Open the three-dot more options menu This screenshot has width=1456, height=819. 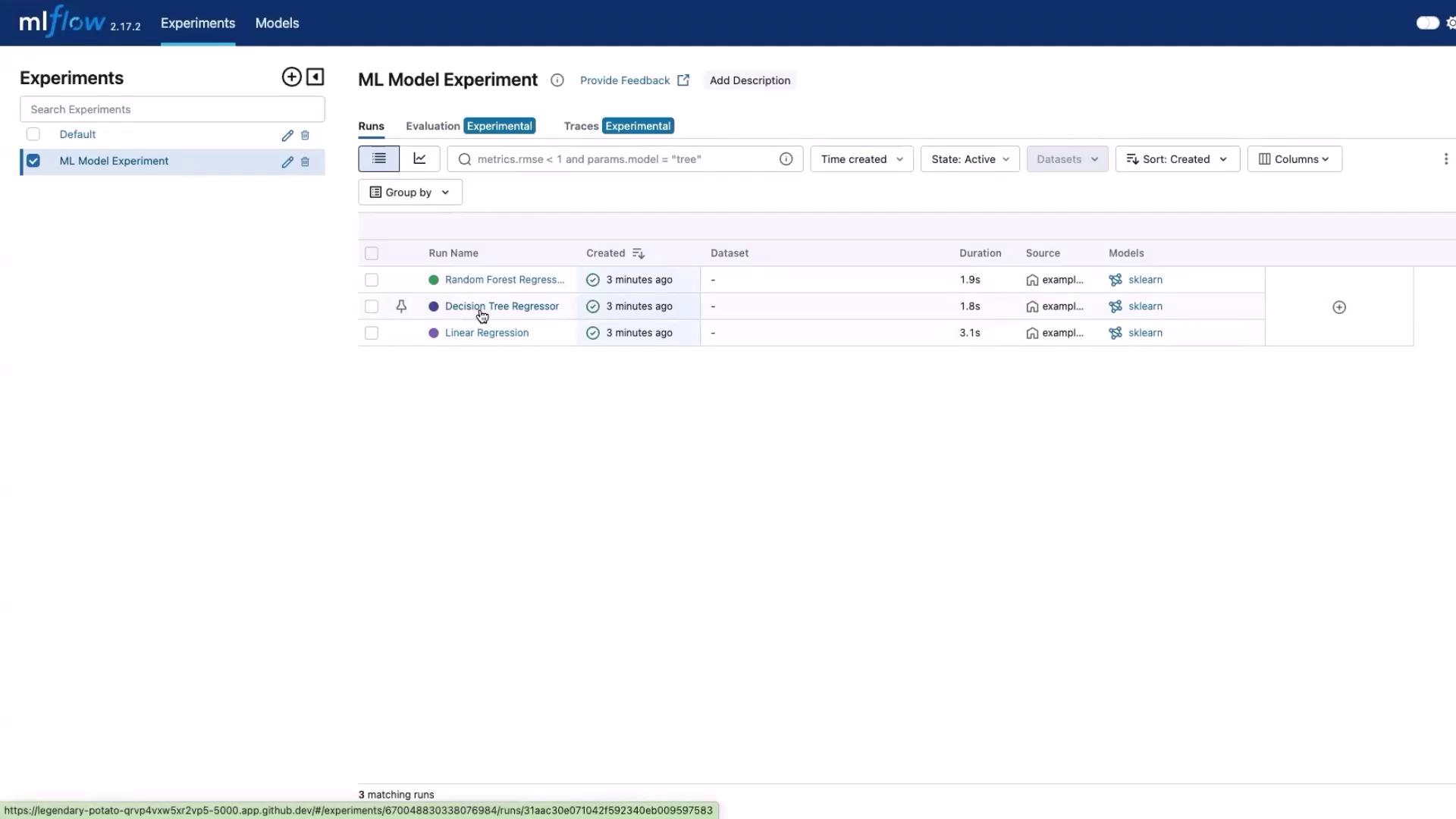(1445, 159)
